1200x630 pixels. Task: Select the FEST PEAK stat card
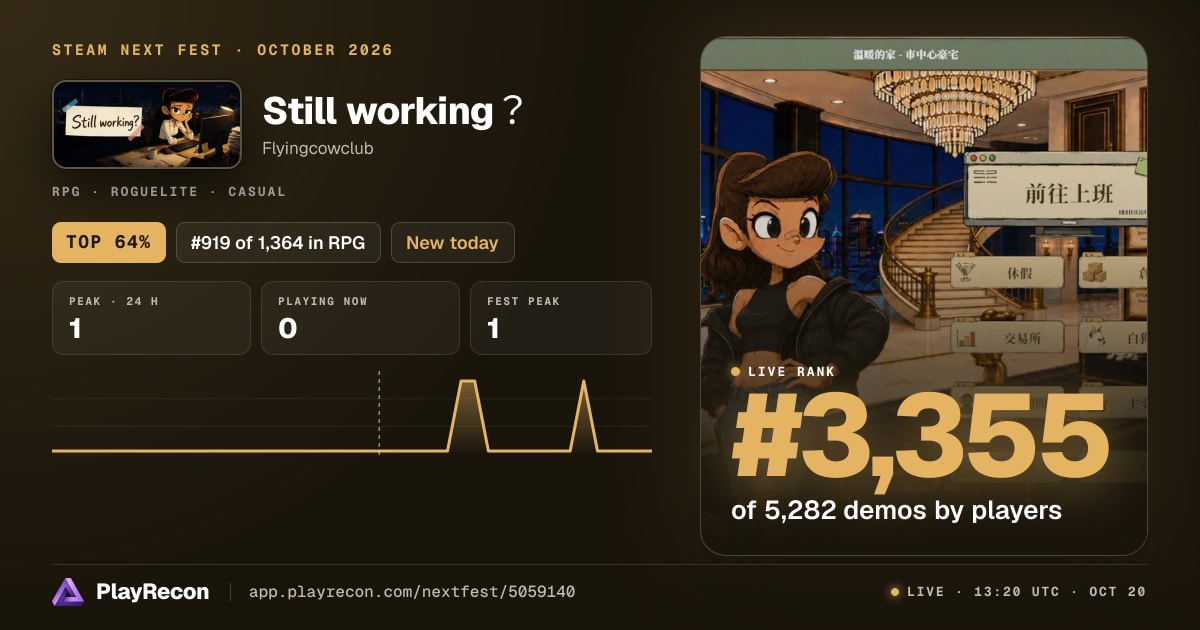click(561, 318)
